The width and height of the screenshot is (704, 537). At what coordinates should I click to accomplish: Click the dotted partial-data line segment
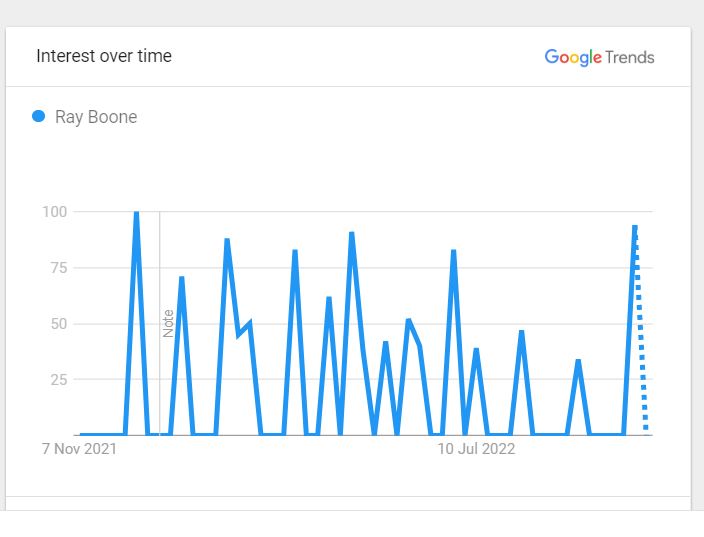(x=641, y=332)
